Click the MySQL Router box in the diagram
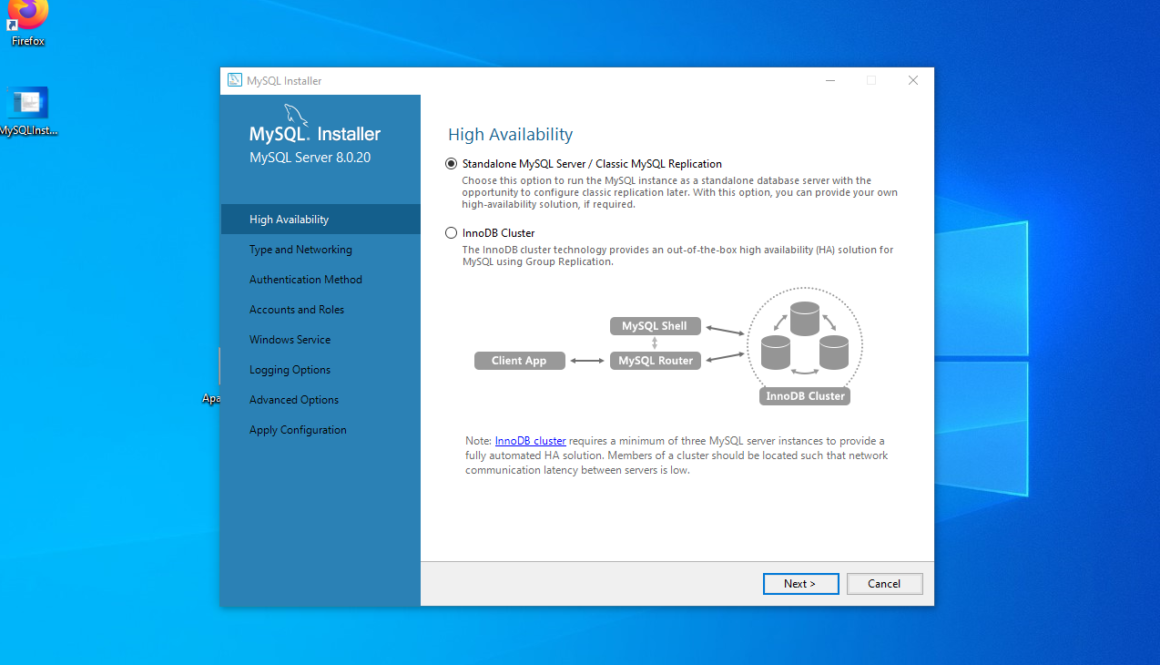The height and width of the screenshot is (665, 1160). click(x=655, y=360)
